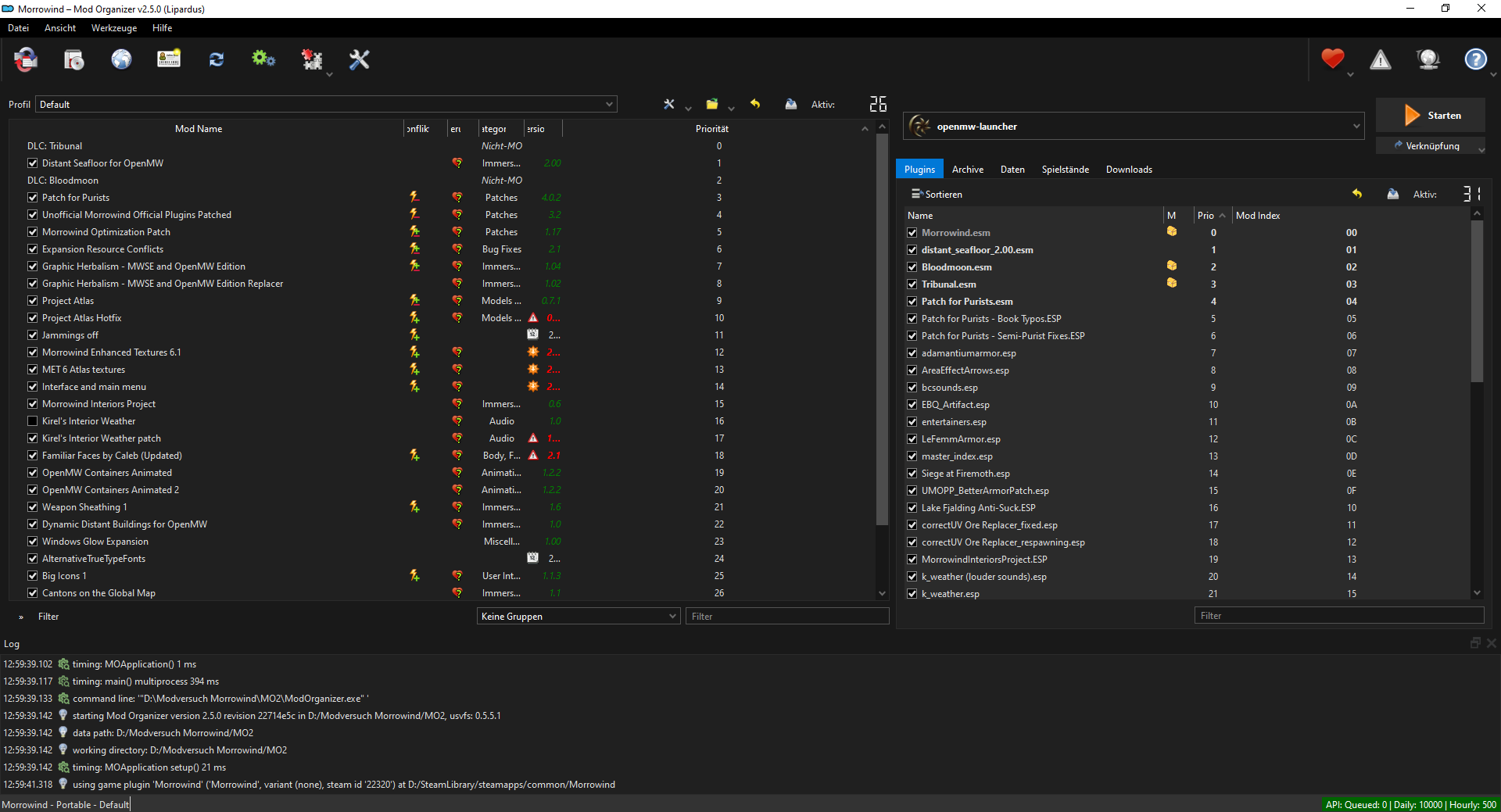This screenshot has height=812, width=1501.
Task: Open the Werkzeuge menu
Action: point(114,28)
